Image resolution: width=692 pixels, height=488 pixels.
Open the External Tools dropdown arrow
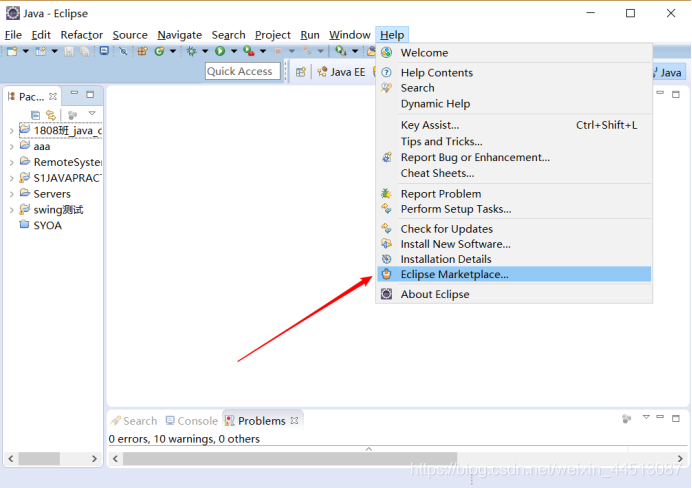tap(355, 52)
